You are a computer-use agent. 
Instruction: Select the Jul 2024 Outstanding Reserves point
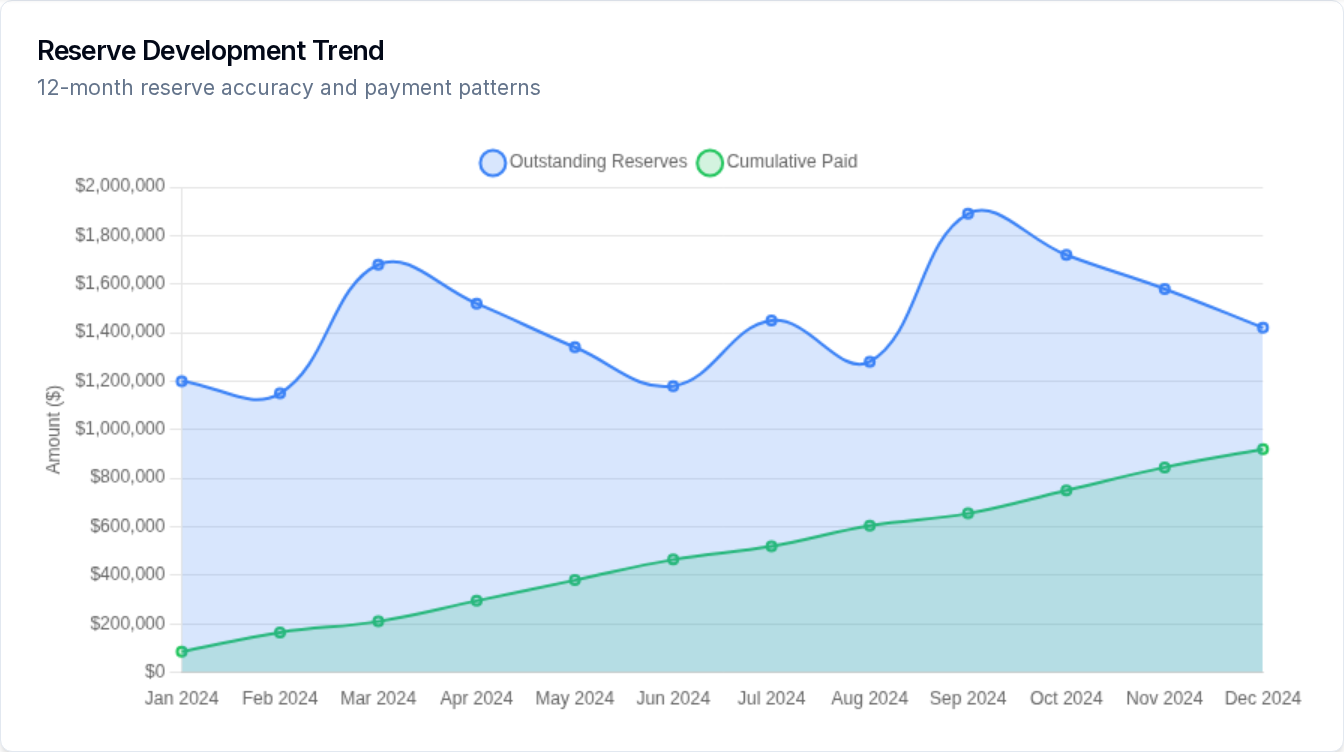(771, 321)
